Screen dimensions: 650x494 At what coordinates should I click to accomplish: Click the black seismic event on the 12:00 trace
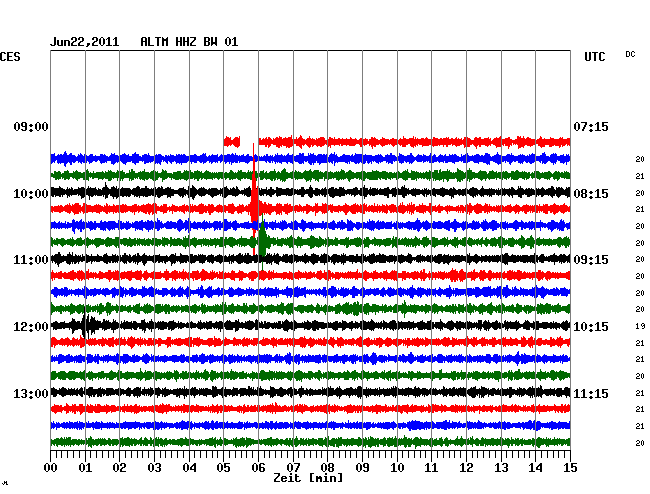pos(86,325)
